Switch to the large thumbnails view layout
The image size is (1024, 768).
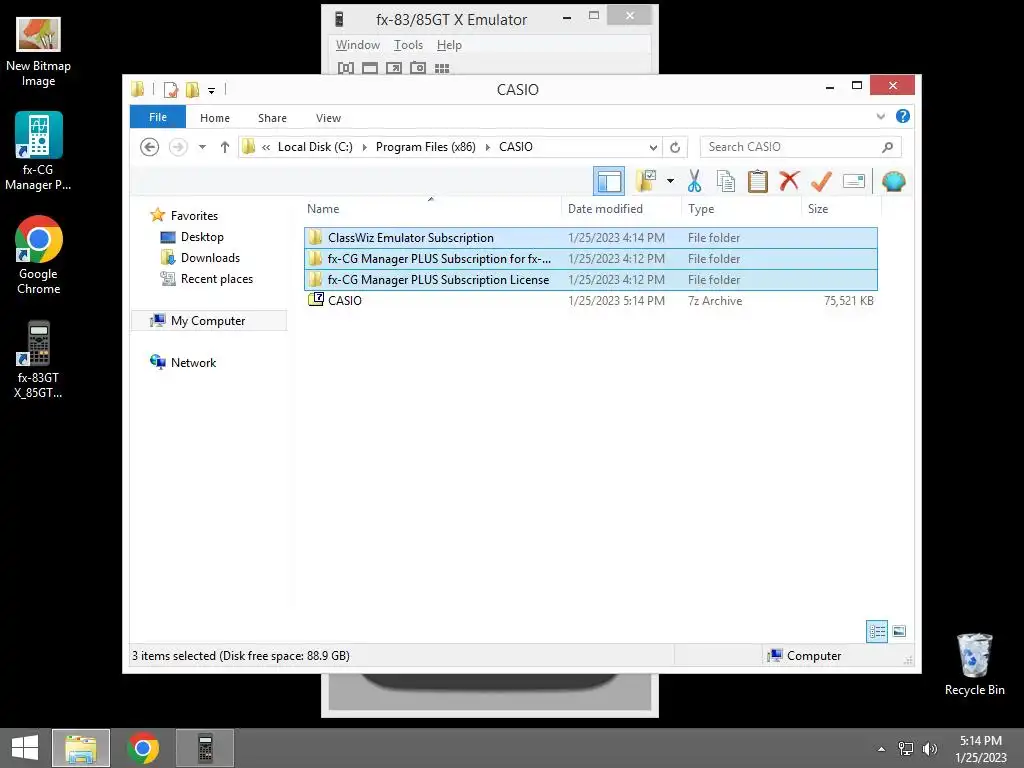[x=899, y=631]
